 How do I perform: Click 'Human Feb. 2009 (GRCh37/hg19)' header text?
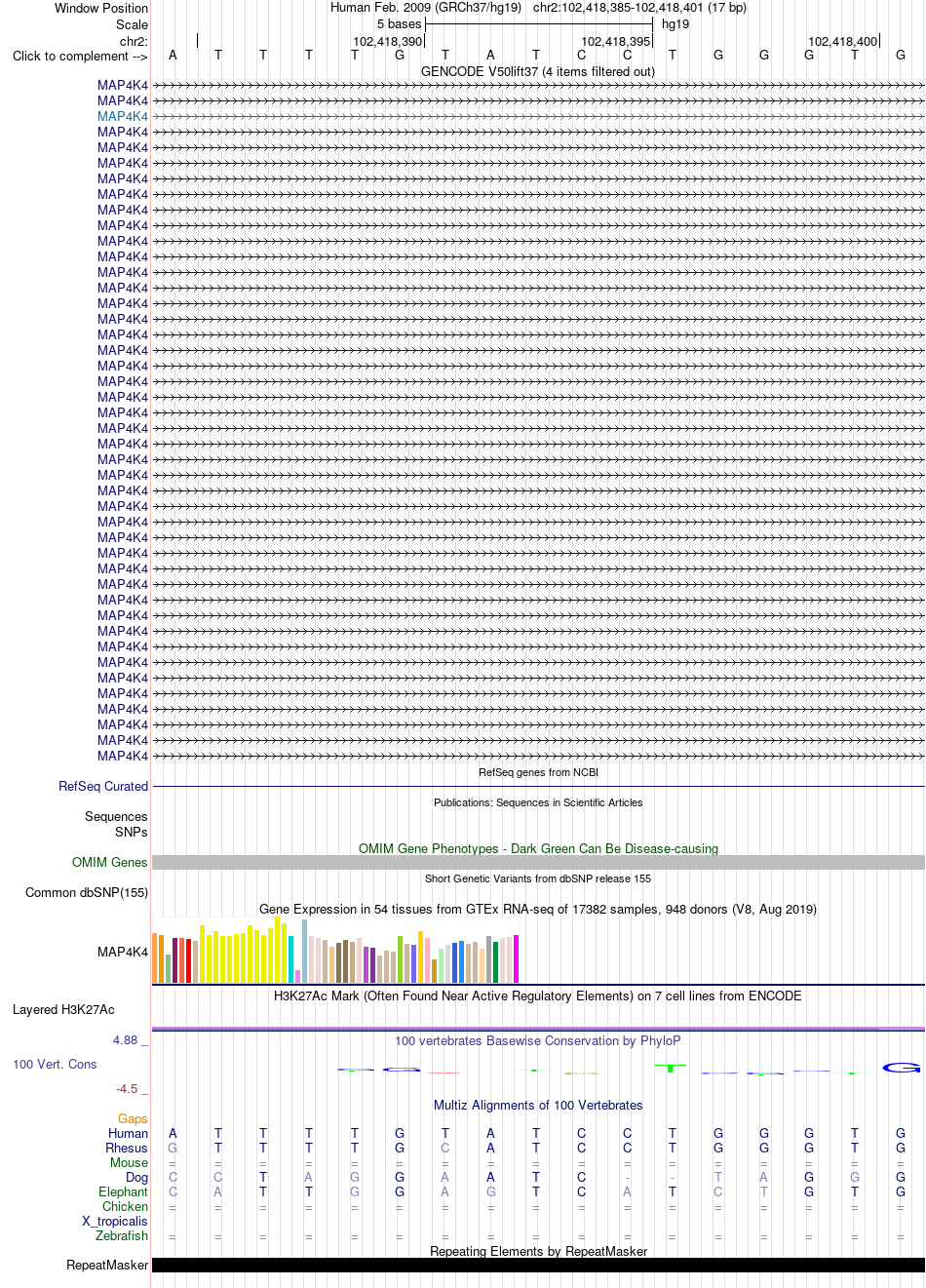click(x=426, y=8)
